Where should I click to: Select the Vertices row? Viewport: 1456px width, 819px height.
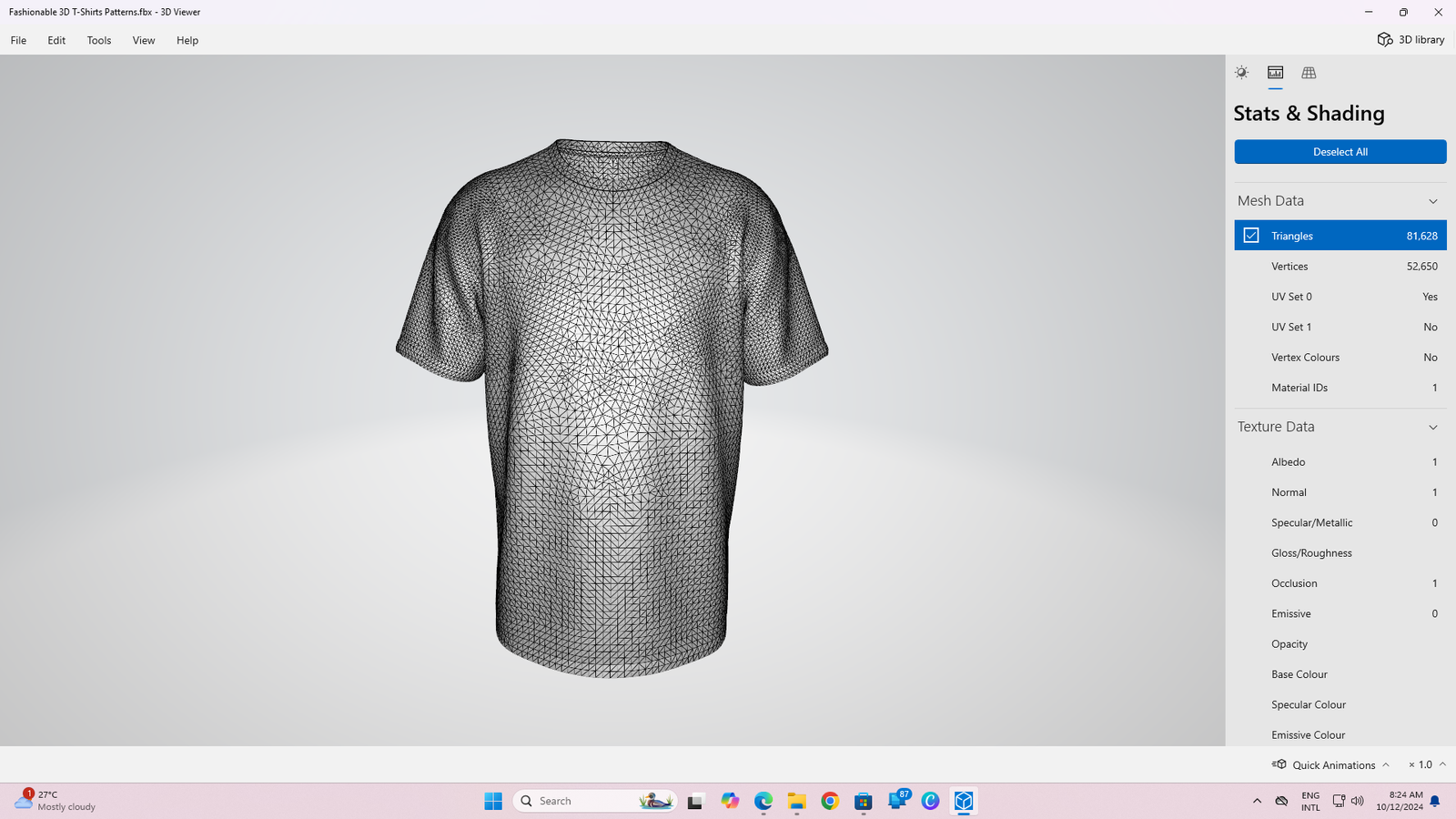(1340, 267)
